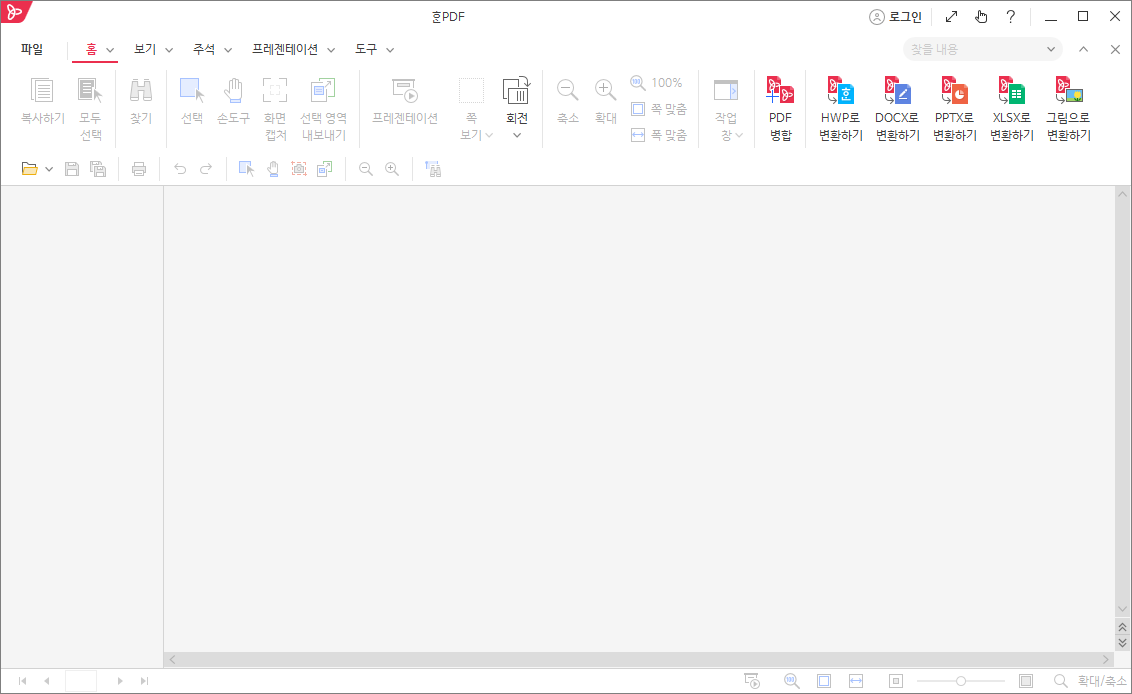The width and height of the screenshot is (1132, 694).
Task: Collapse the ribbon with the up chevron
Action: (1084, 49)
